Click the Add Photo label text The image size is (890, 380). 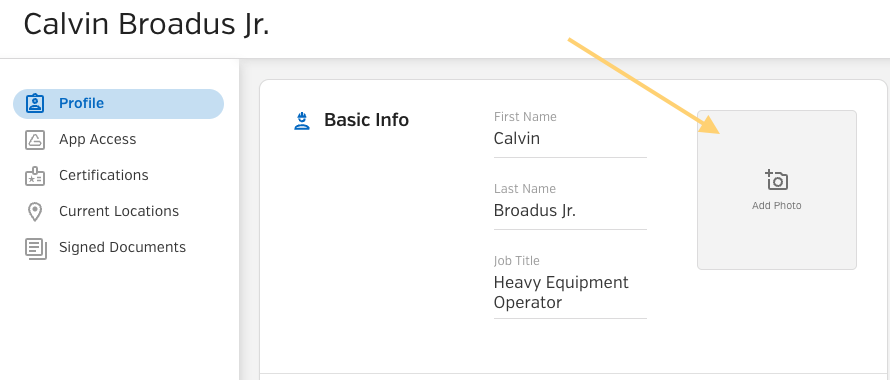(776, 206)
